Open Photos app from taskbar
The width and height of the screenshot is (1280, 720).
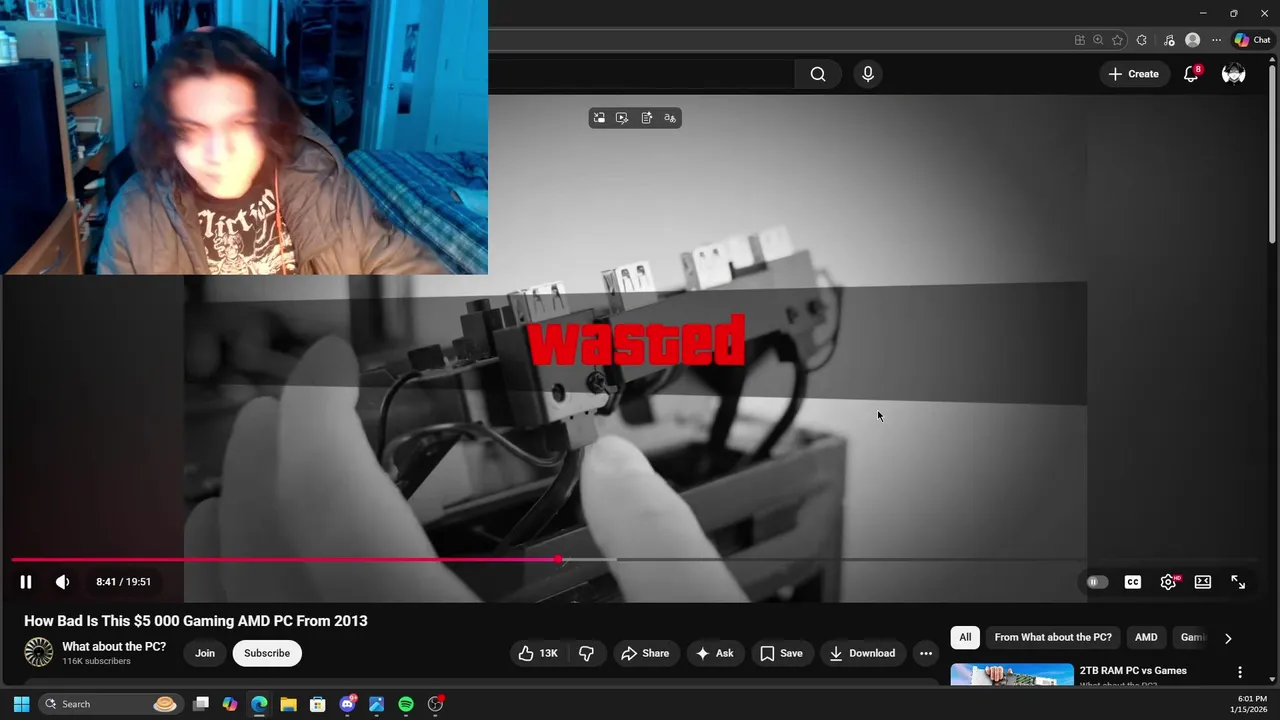pos(376,704)
